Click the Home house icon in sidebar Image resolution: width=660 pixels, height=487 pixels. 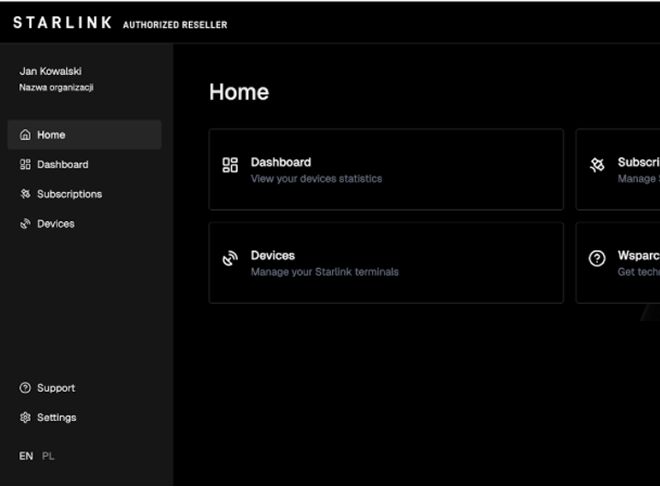click(25, 135)
